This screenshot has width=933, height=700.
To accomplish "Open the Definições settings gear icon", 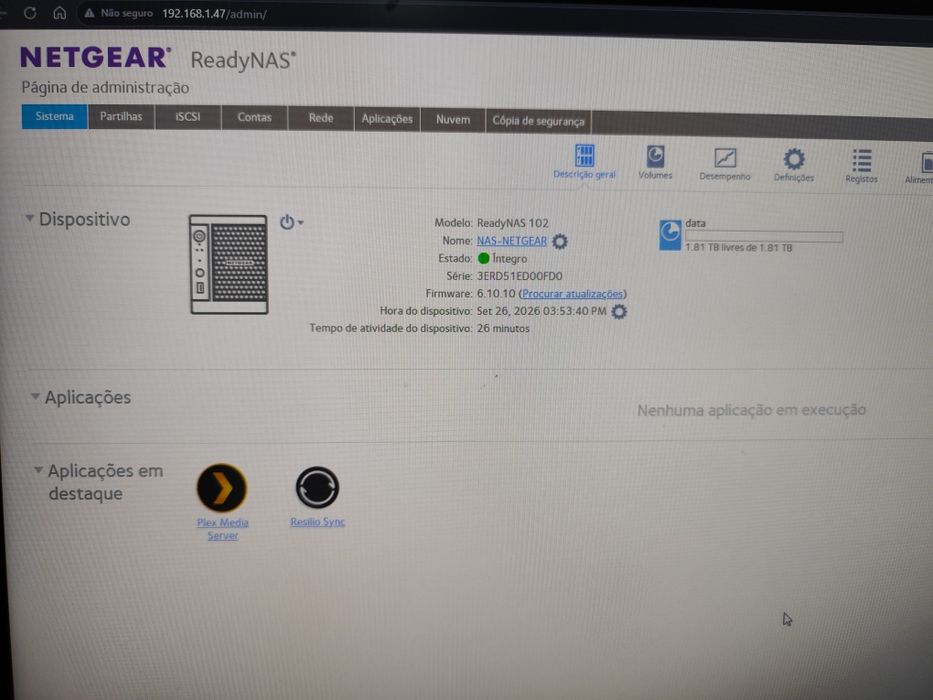I will click(x=794, y=160).
